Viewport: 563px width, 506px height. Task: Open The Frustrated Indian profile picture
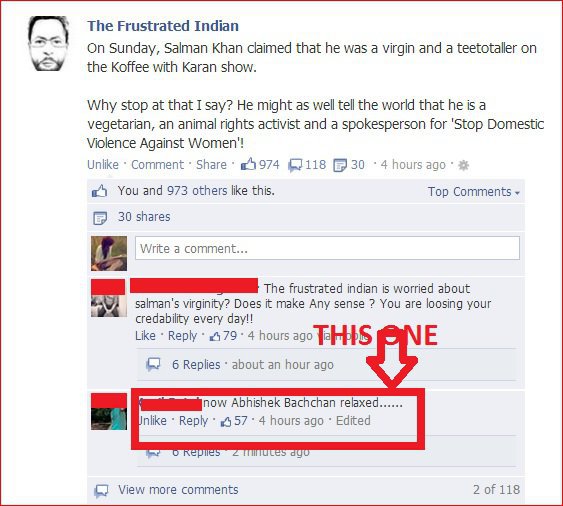click(x=48, y=43)
